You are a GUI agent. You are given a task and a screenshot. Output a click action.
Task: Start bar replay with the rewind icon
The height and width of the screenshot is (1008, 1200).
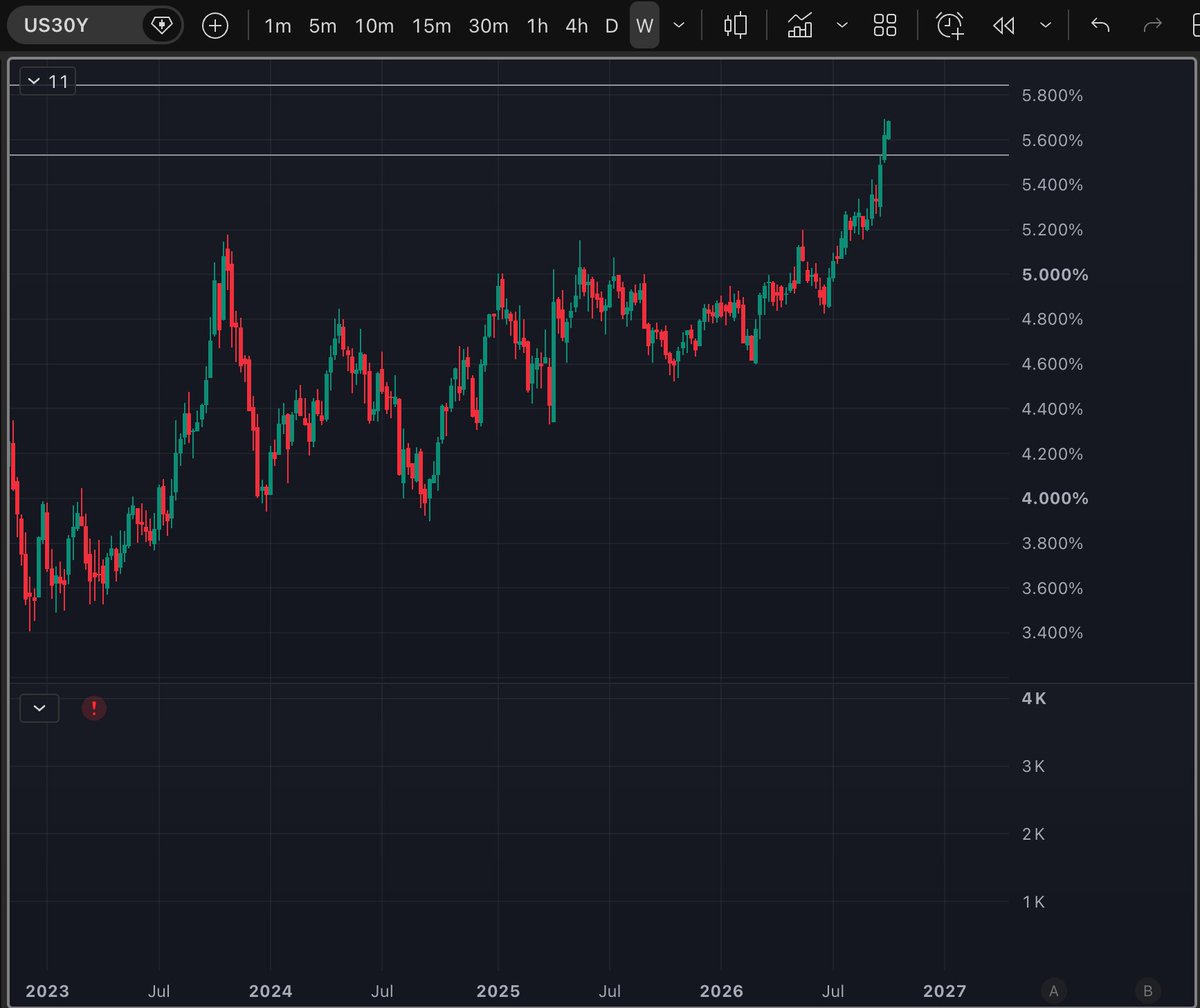pos(1004,26)
